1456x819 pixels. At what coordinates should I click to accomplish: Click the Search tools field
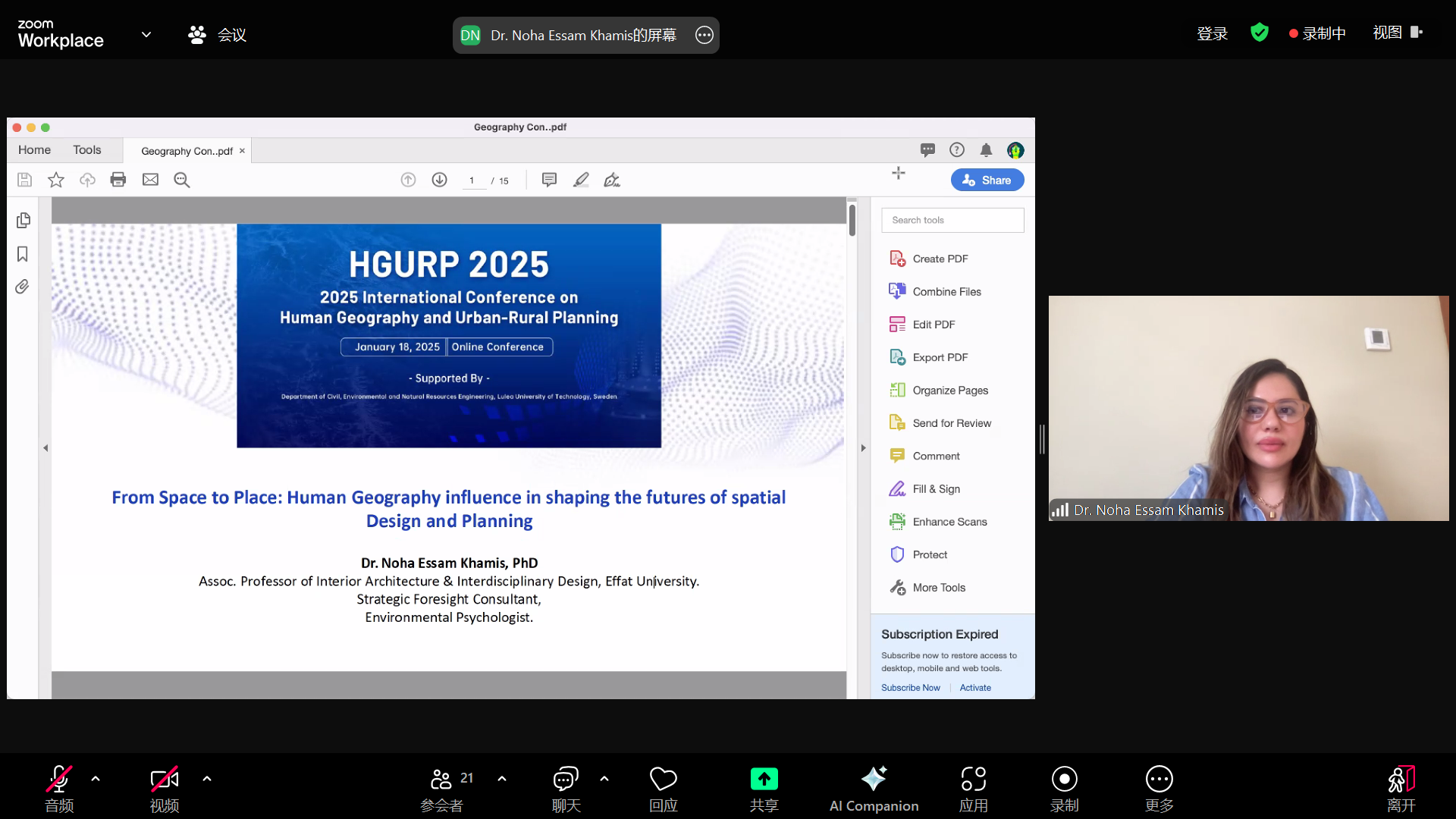pos(952,220)
